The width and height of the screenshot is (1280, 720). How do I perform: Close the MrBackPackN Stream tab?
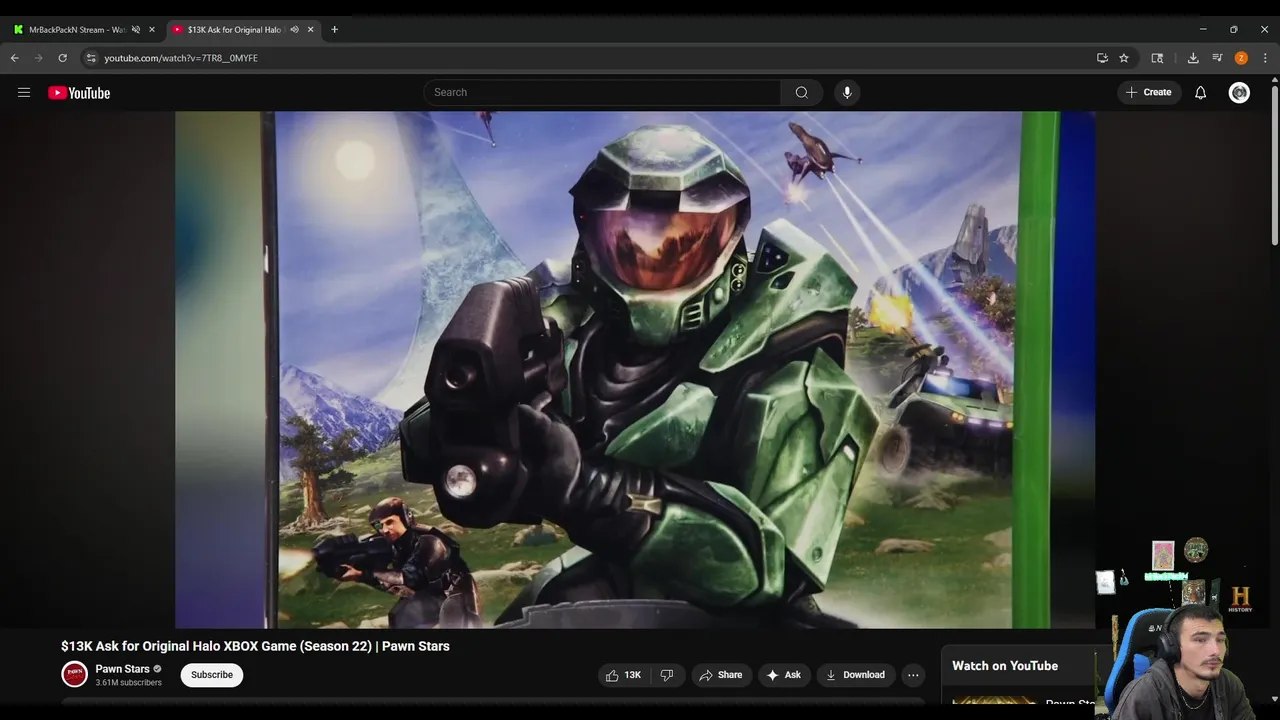[x=152, y=30]
